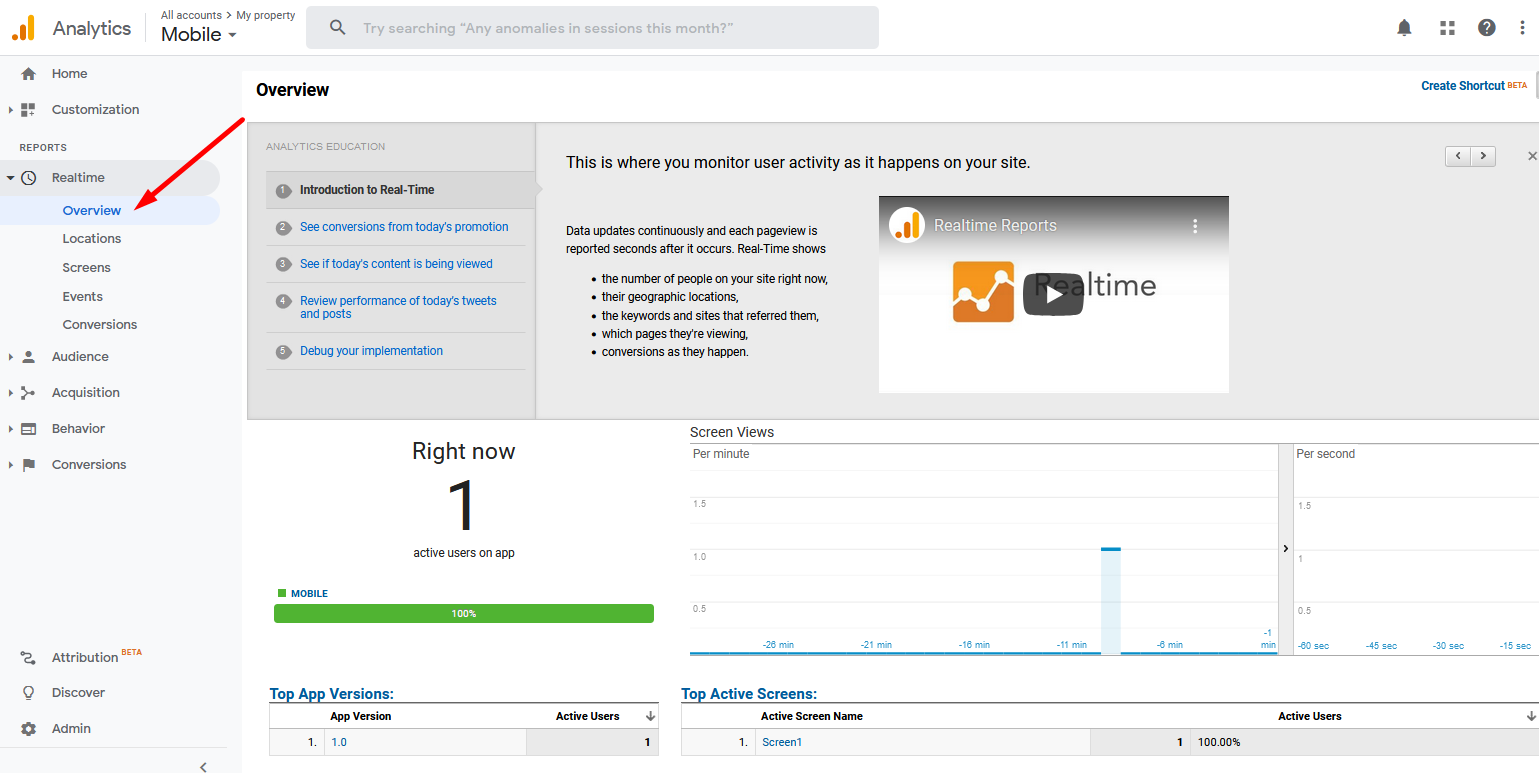This screenshot has height=773, width=1539.
Task: Expand the Behavior section
Action: click(11, 429)
